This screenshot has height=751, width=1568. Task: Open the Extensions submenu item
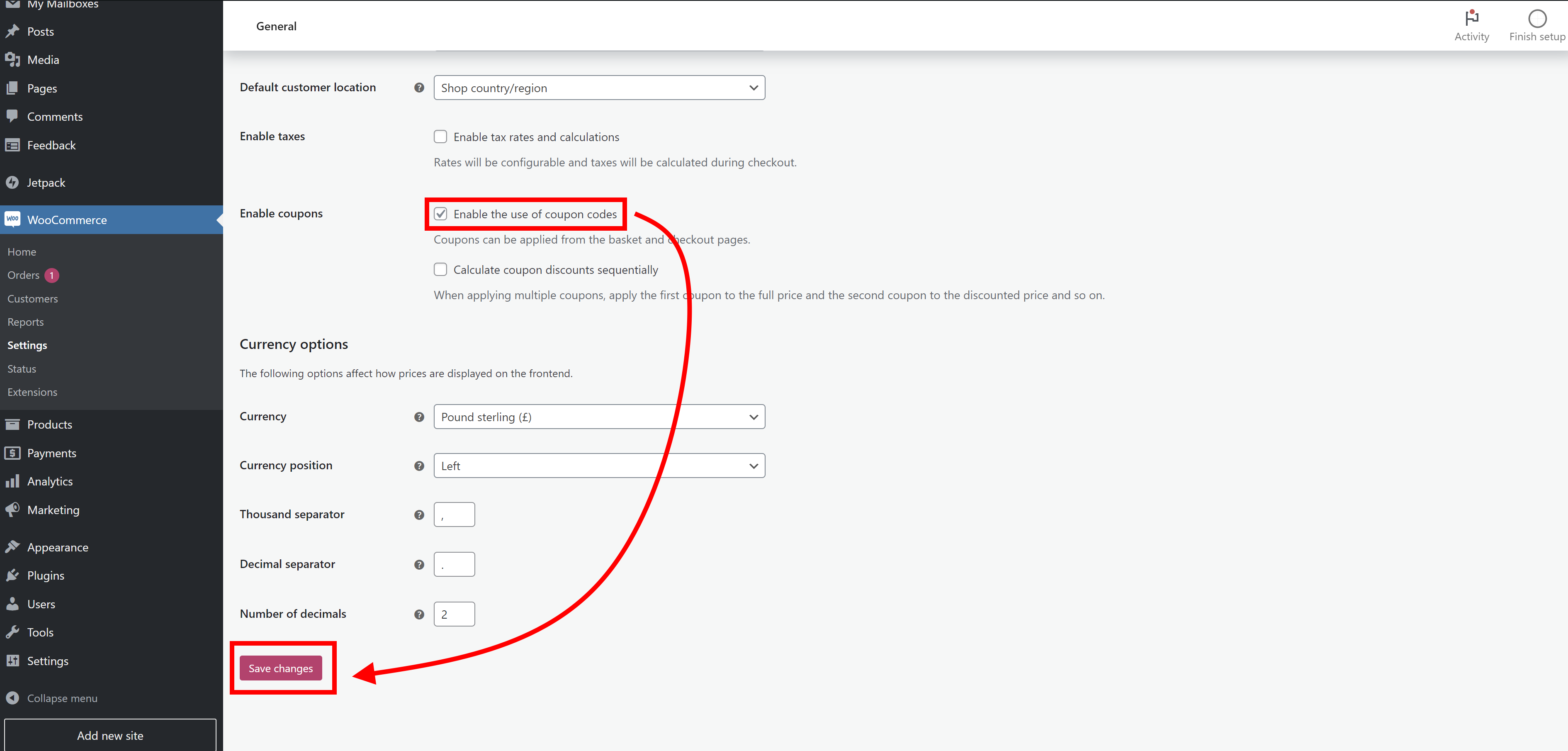click(x=32, y=392)
